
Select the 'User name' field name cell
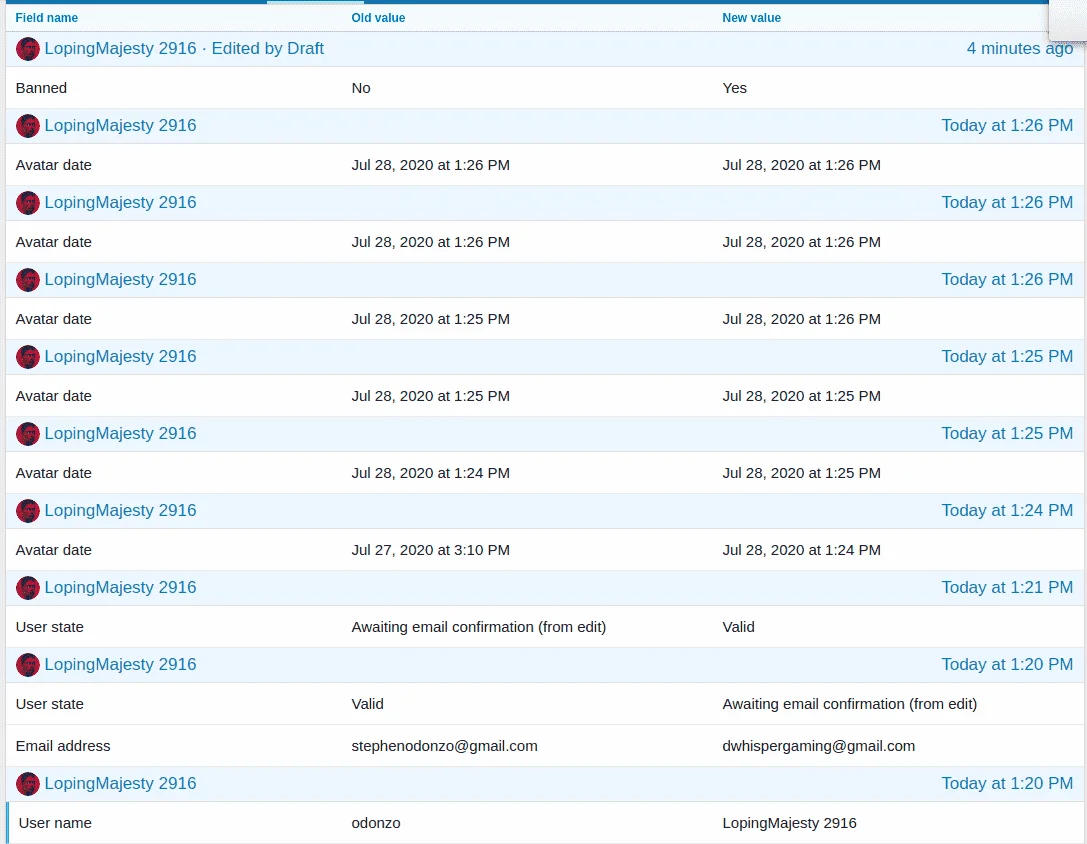(x=55, y=823)
